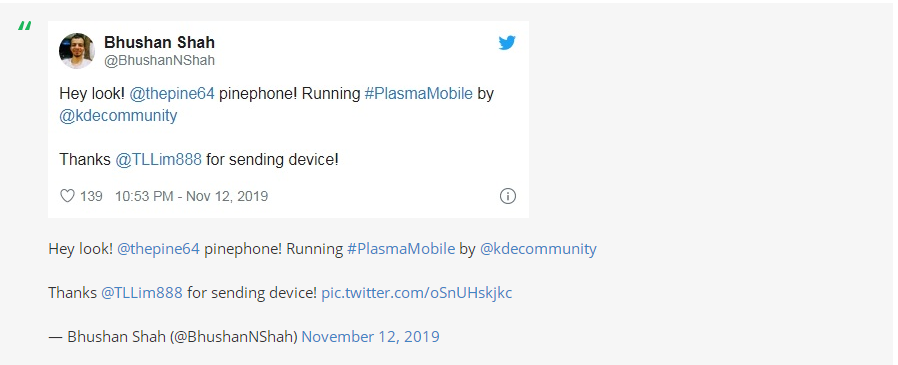Click the 139 likes count
This screenshot has width=898, height=365.
pyautogui.click(x=91, y=196)
